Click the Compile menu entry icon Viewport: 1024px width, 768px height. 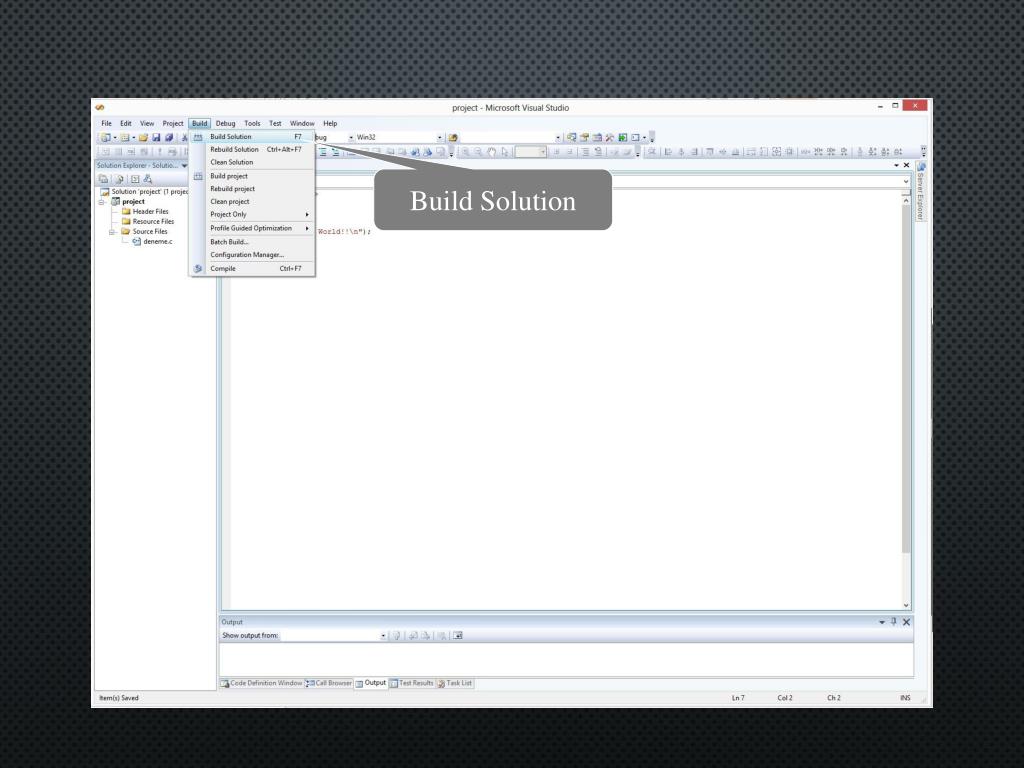[198, 268]
